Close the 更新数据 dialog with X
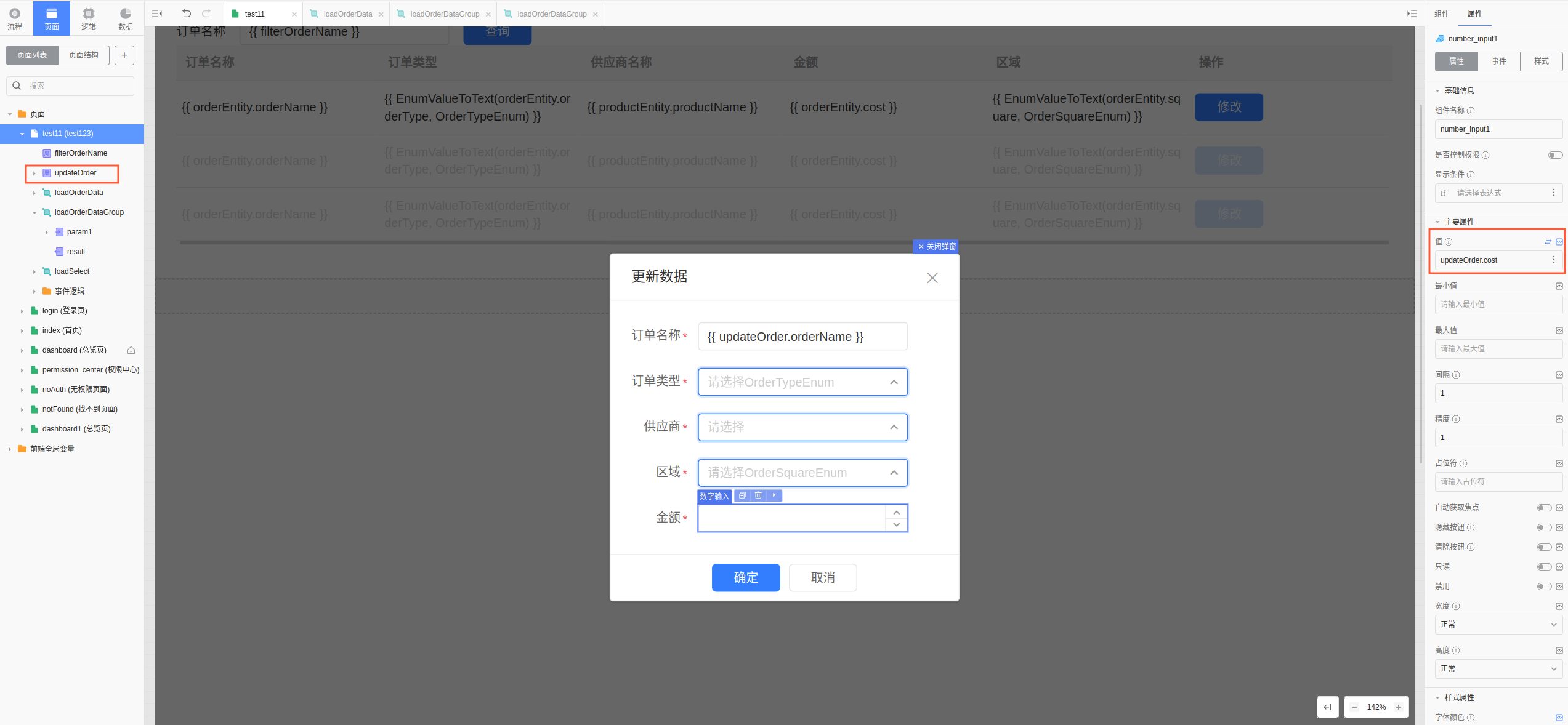This screenshot has height=725, width=1568. [932, 278]
